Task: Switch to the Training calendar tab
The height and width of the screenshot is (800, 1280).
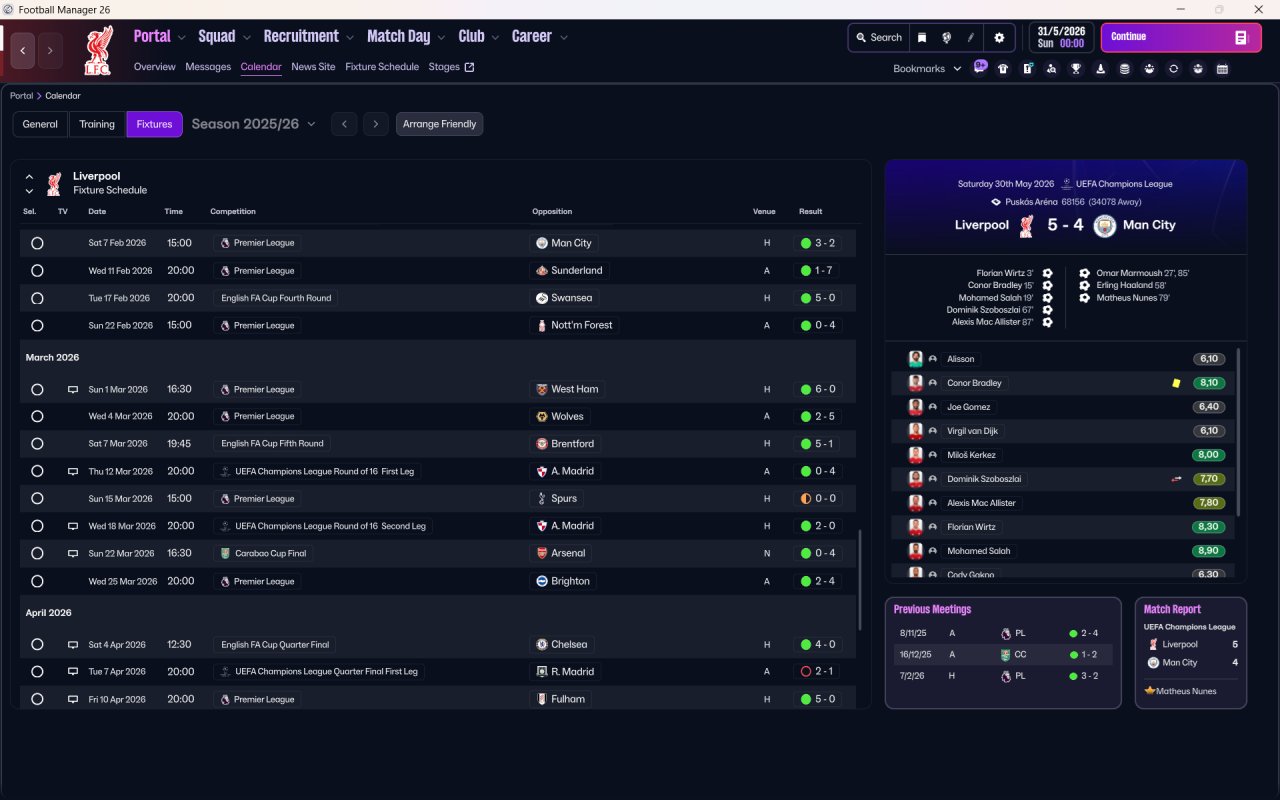Action: [97, 124]
